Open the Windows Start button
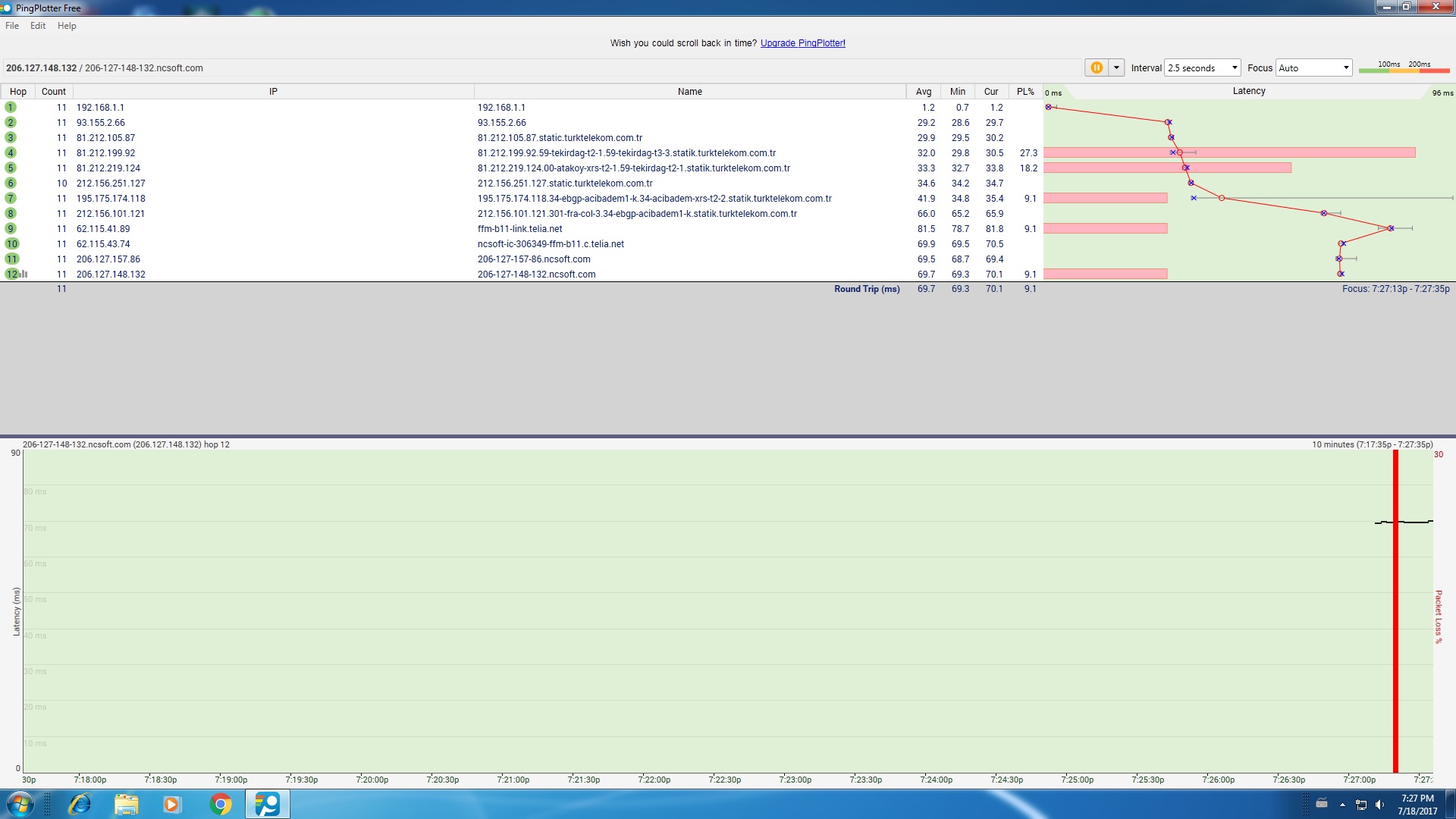Screen dimensions: 1456x819 (x=20, y=804)
